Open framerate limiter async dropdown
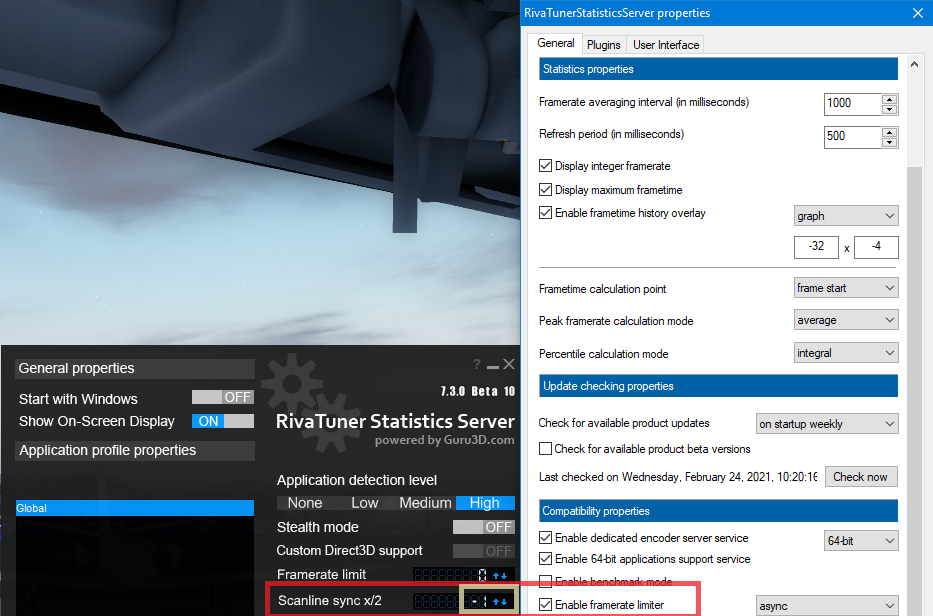This screenshot has height=616, width=933. [x=826, y=606]
